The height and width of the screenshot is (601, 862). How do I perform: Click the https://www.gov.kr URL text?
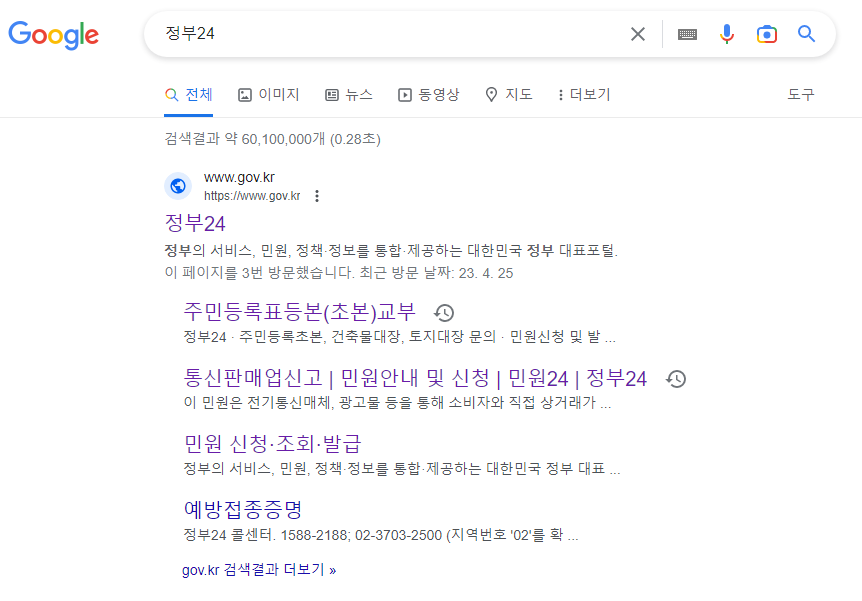click(252, 196)
